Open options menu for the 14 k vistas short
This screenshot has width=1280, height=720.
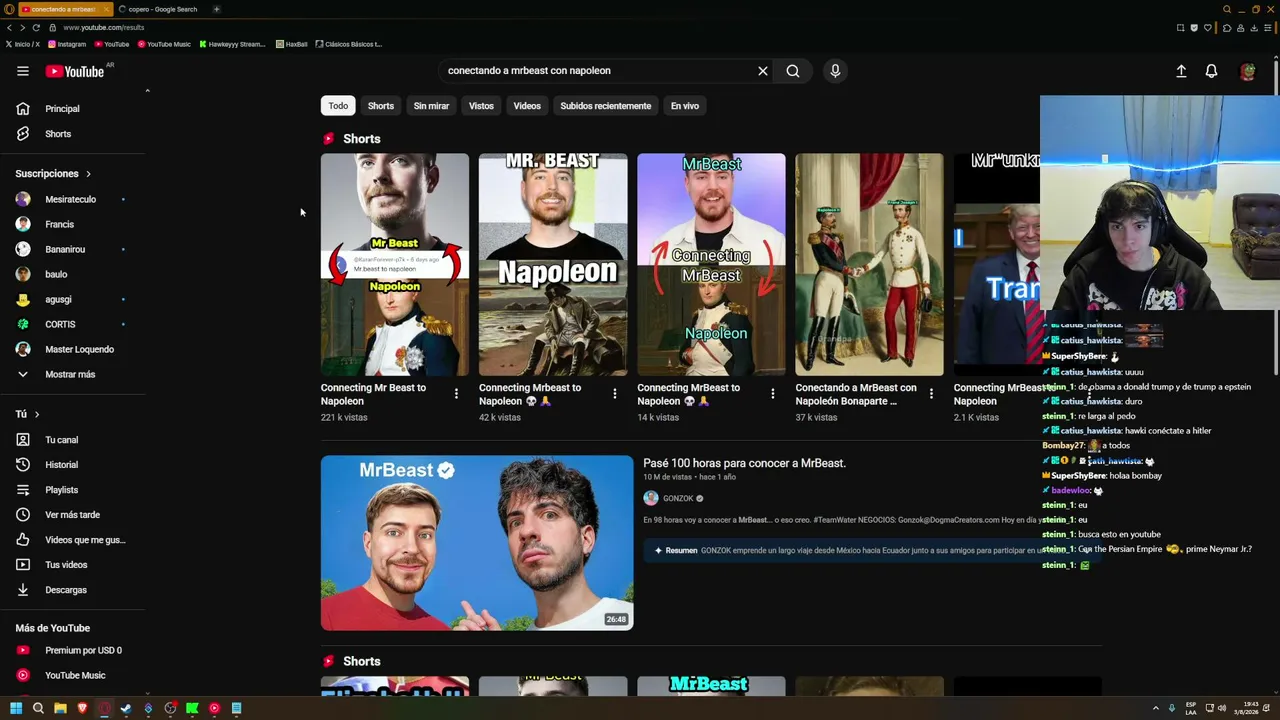pyautogui.click(x=772, y=394)
